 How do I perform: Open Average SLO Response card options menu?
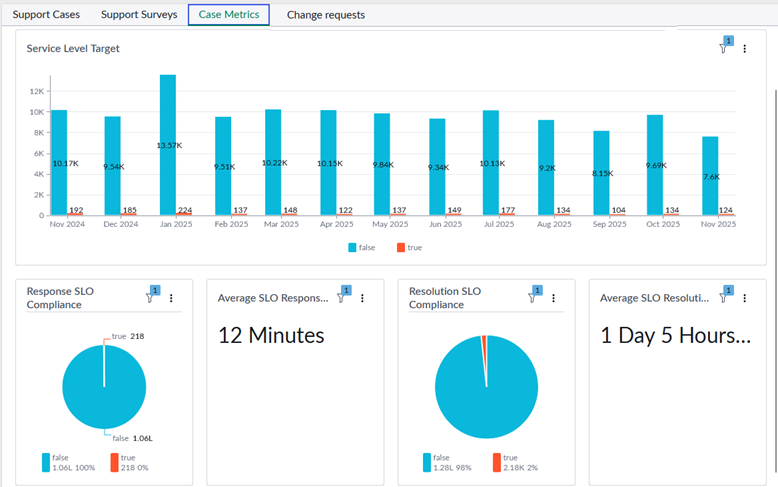pos(362,298)
